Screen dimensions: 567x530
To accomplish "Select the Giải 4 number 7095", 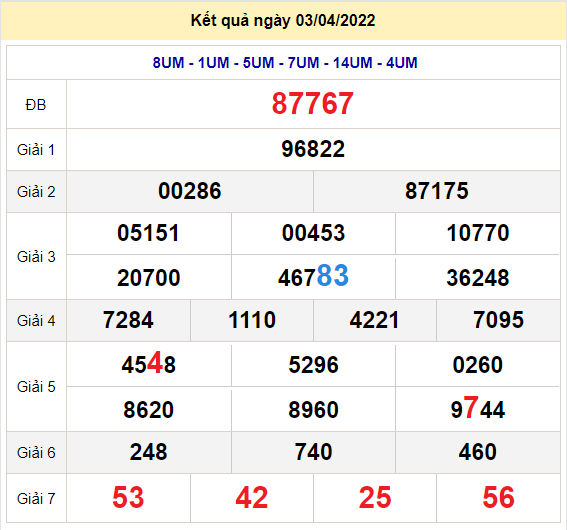I will coord(498,320).
